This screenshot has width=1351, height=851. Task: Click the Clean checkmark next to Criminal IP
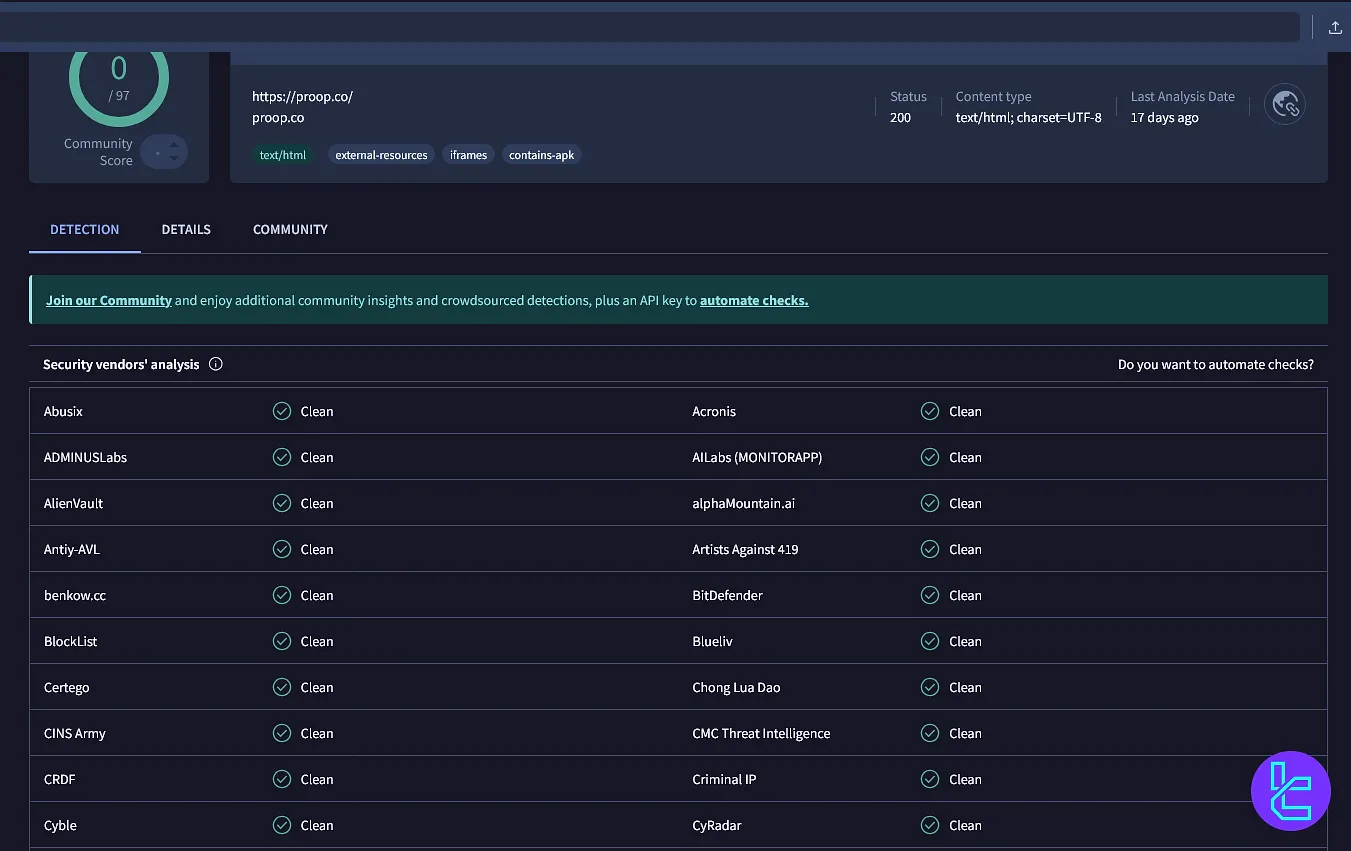[x=930, y=779]
